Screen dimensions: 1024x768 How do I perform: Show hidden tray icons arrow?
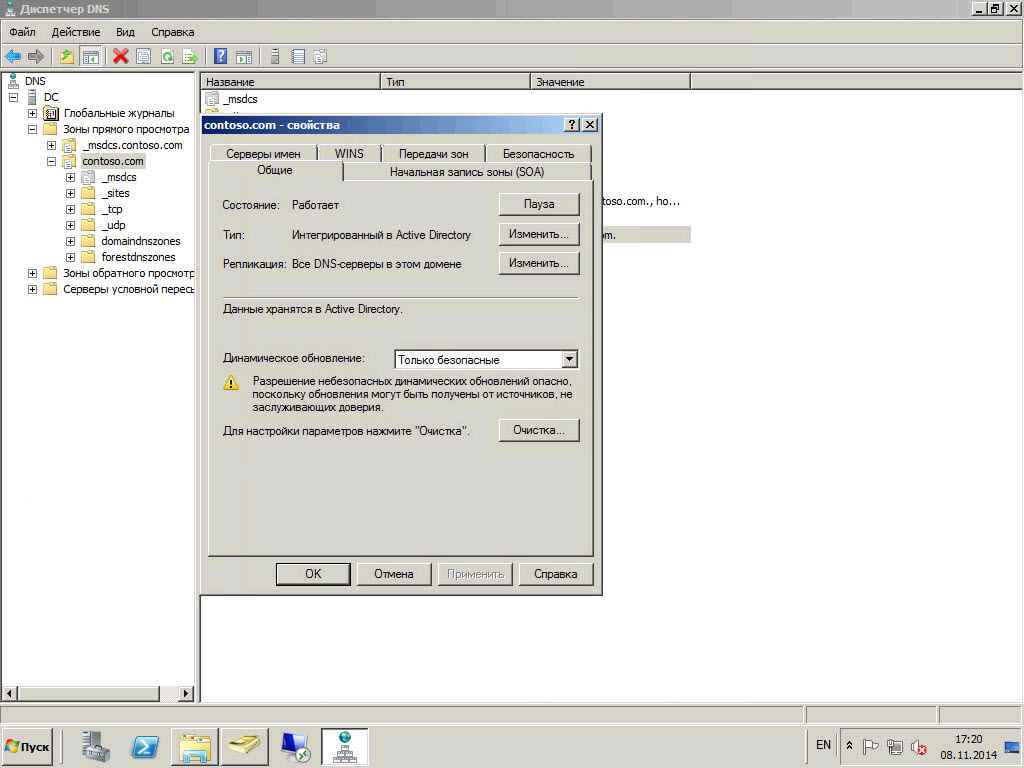(x=849, y=746)
